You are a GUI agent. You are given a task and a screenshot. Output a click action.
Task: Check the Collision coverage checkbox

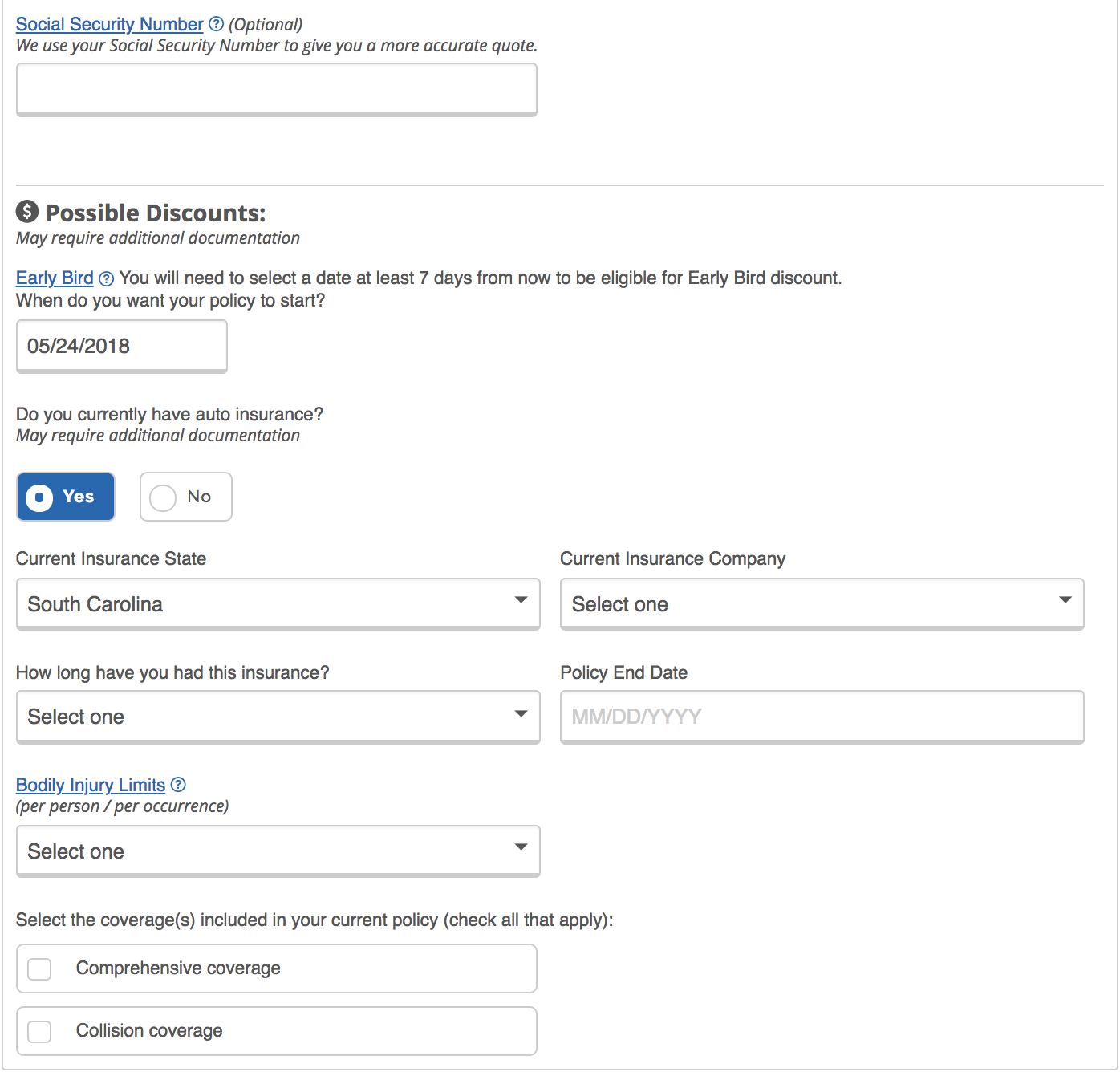(x=39, y=1031)
